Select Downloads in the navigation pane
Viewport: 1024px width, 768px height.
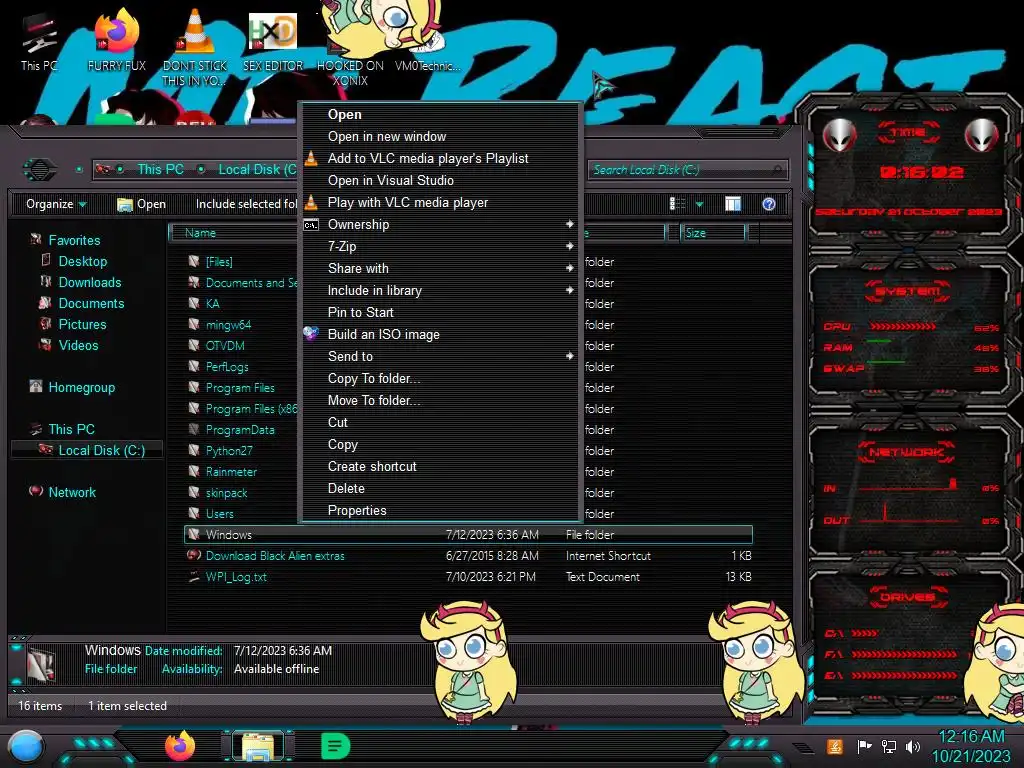pyautogui.click(x=89, y=282)
